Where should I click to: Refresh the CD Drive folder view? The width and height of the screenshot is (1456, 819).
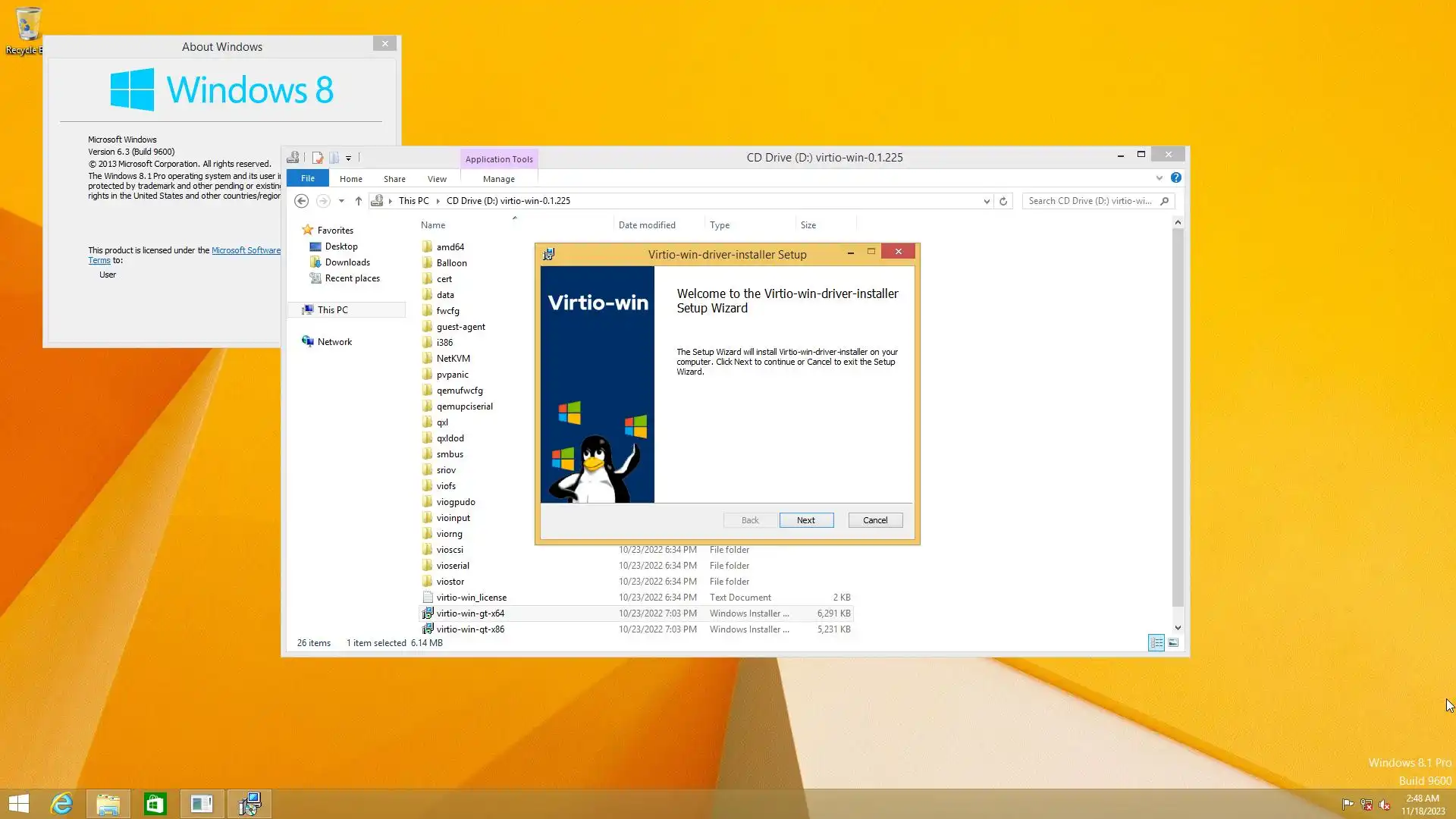1003,201
